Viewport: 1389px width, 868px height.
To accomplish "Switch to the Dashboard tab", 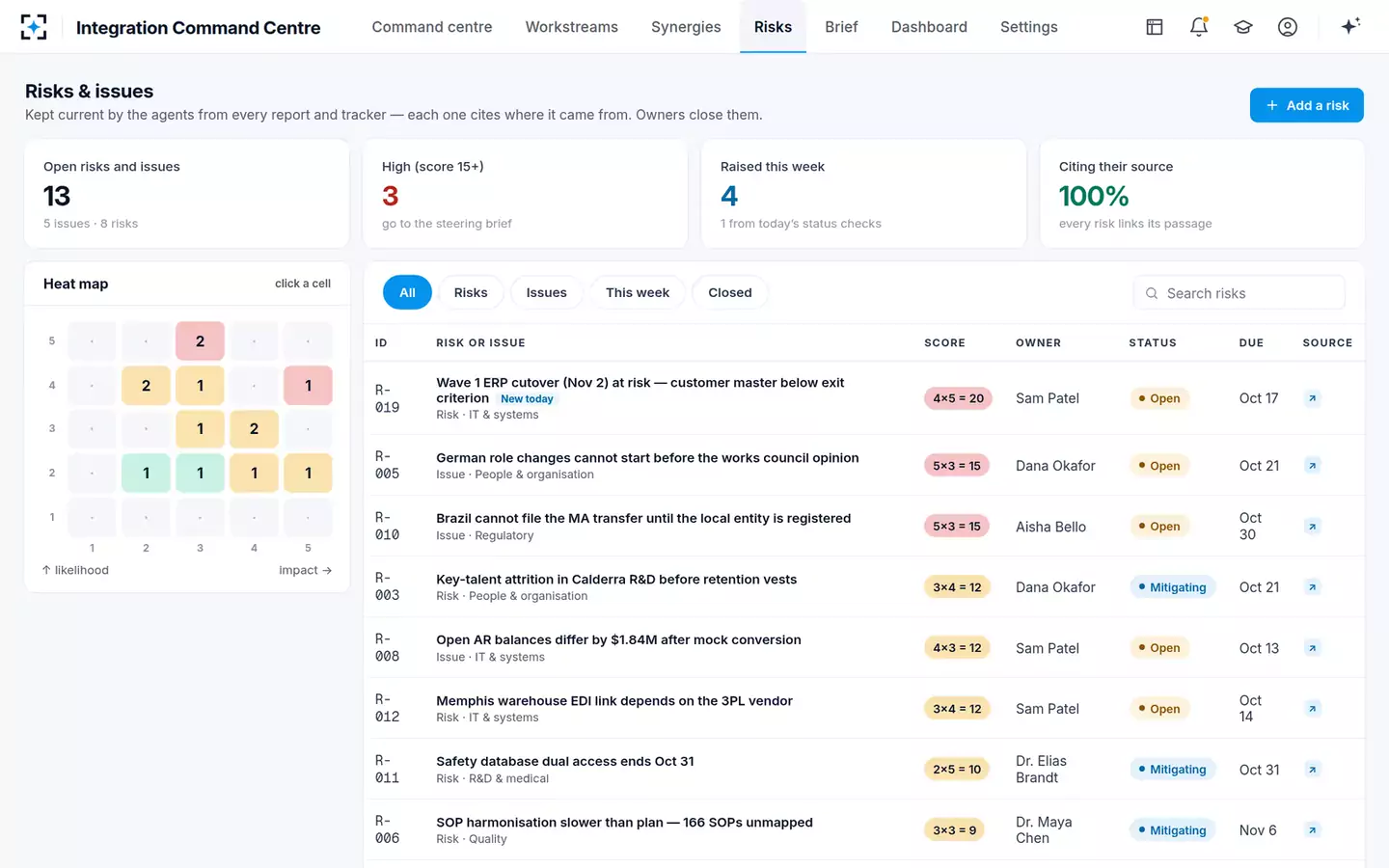I will click(x=929, y=27).
